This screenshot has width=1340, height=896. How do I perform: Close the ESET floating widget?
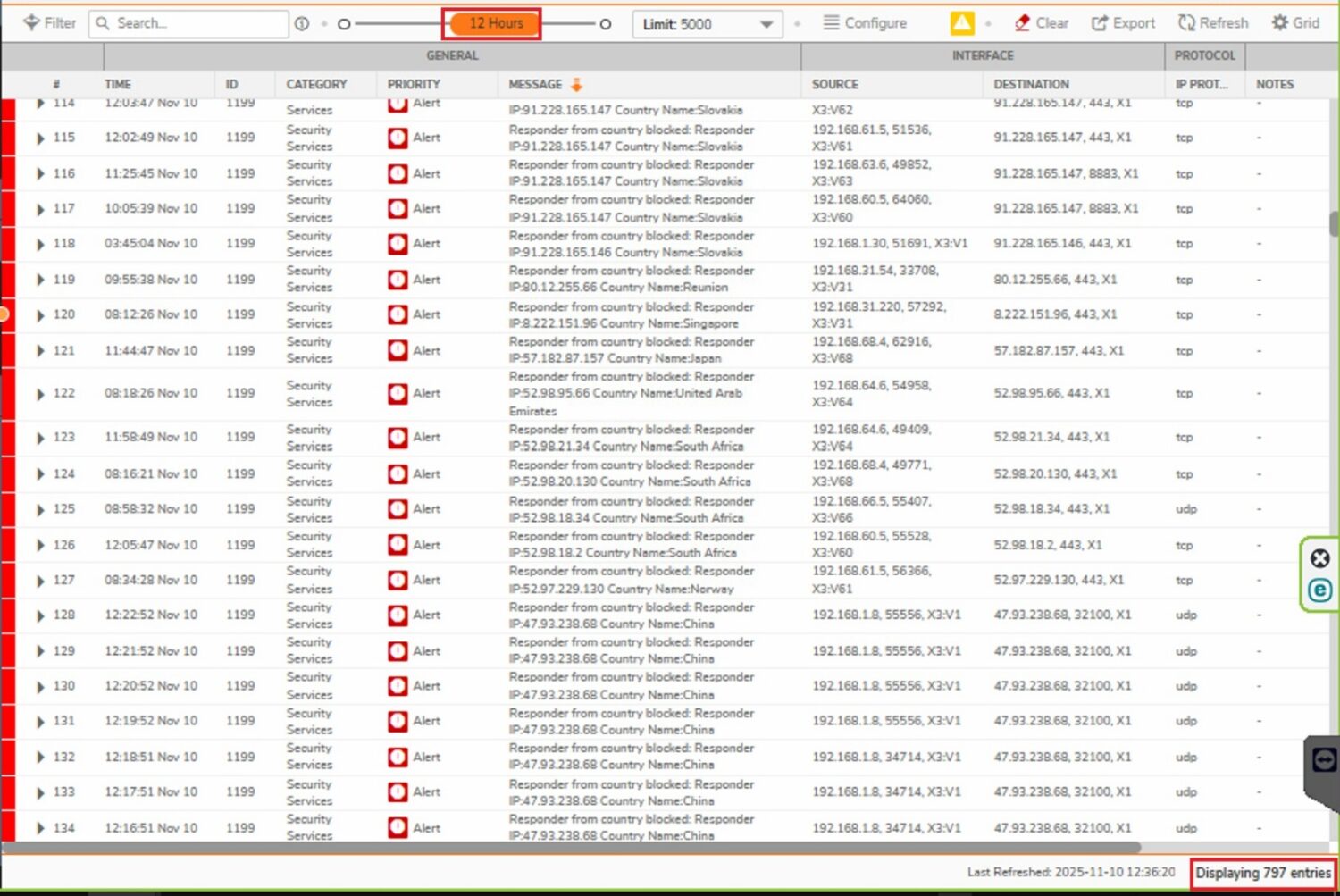[1319, 559]
